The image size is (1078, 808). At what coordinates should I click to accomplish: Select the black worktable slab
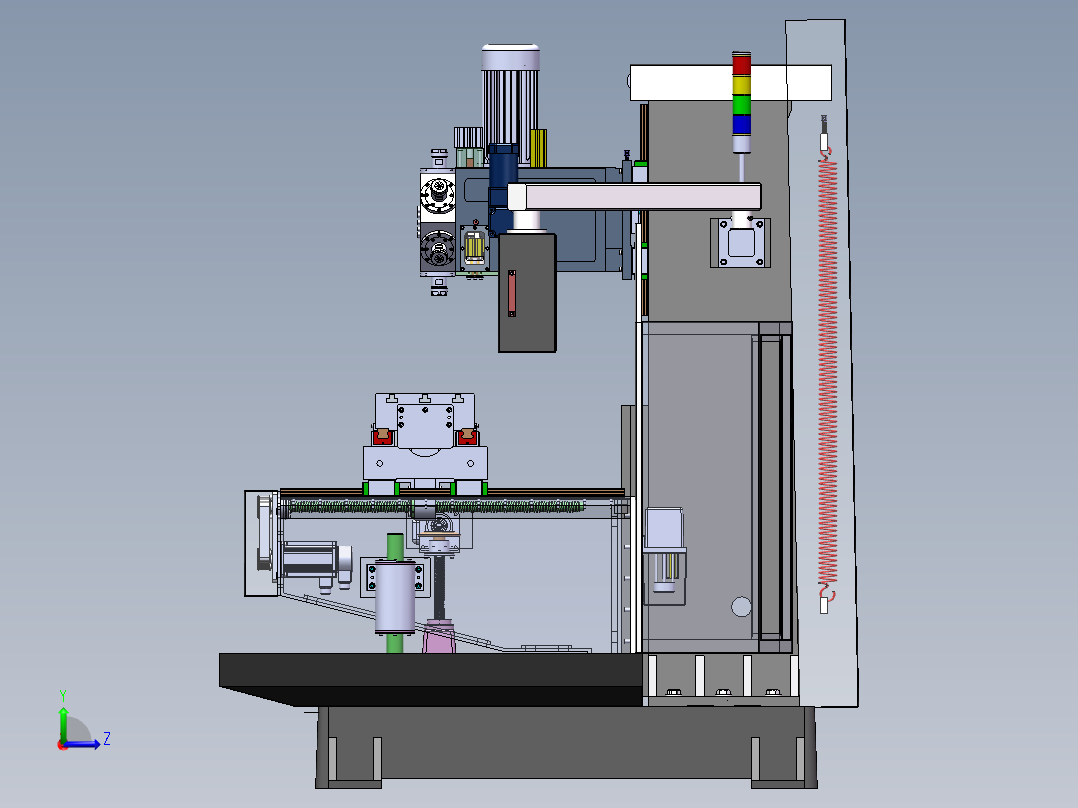pyautogui.click(x=431, y=679)
